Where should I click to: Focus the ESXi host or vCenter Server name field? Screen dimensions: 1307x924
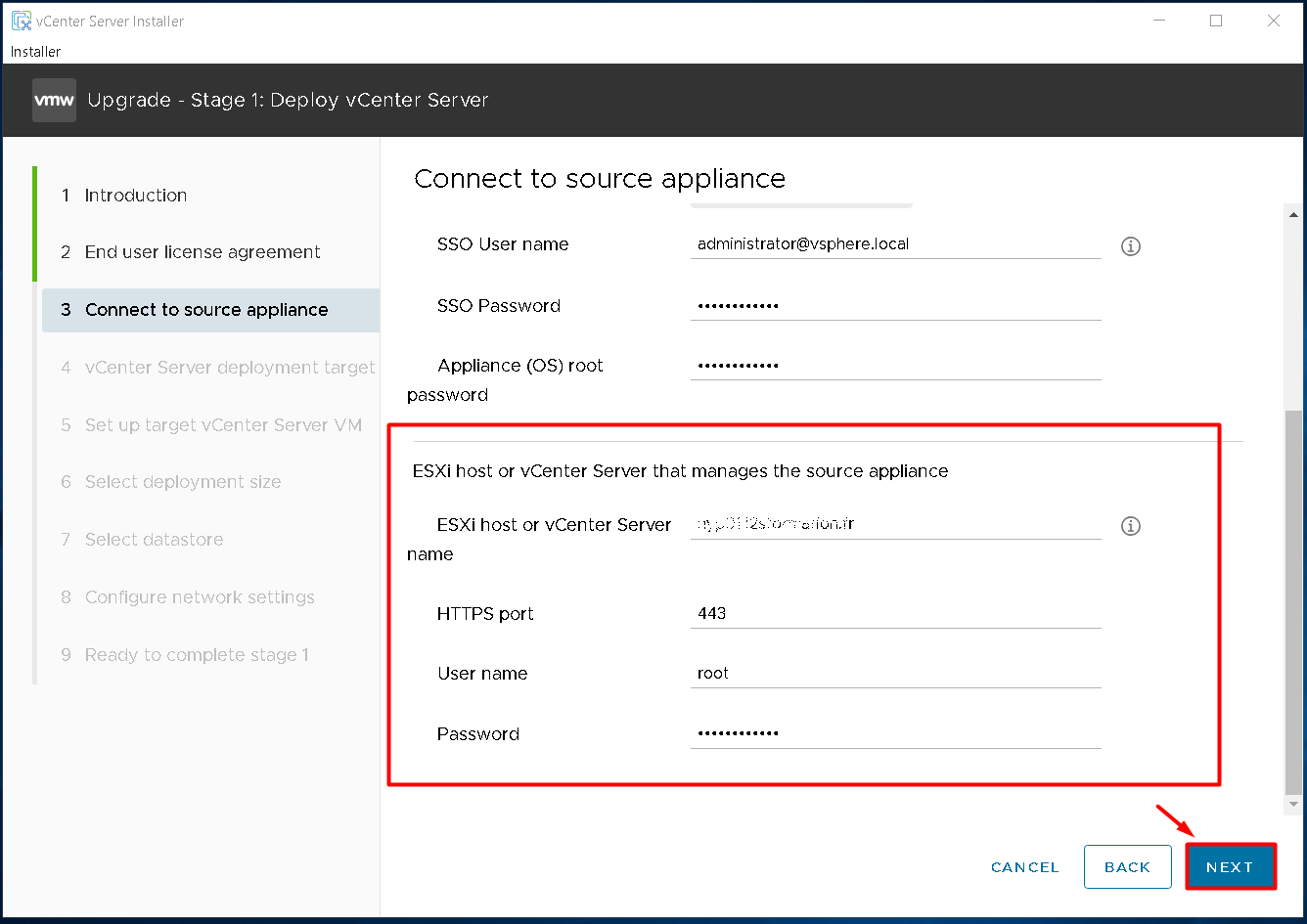(x=896, y=524)
